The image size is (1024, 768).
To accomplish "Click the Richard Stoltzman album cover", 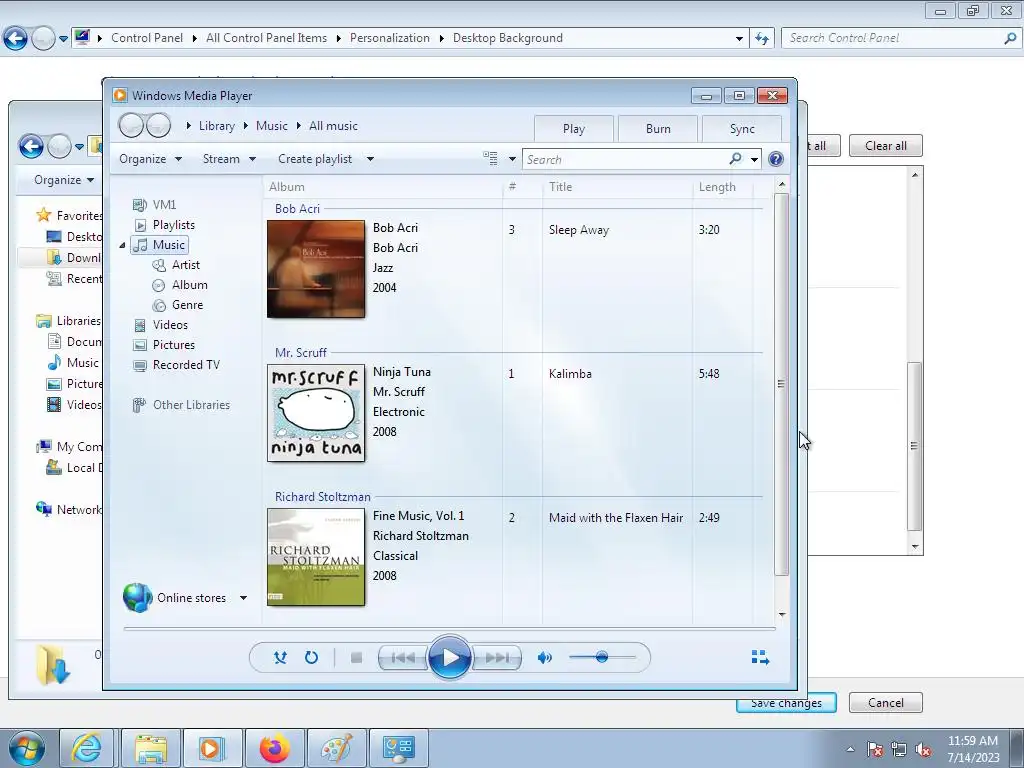I will point(316,557).
